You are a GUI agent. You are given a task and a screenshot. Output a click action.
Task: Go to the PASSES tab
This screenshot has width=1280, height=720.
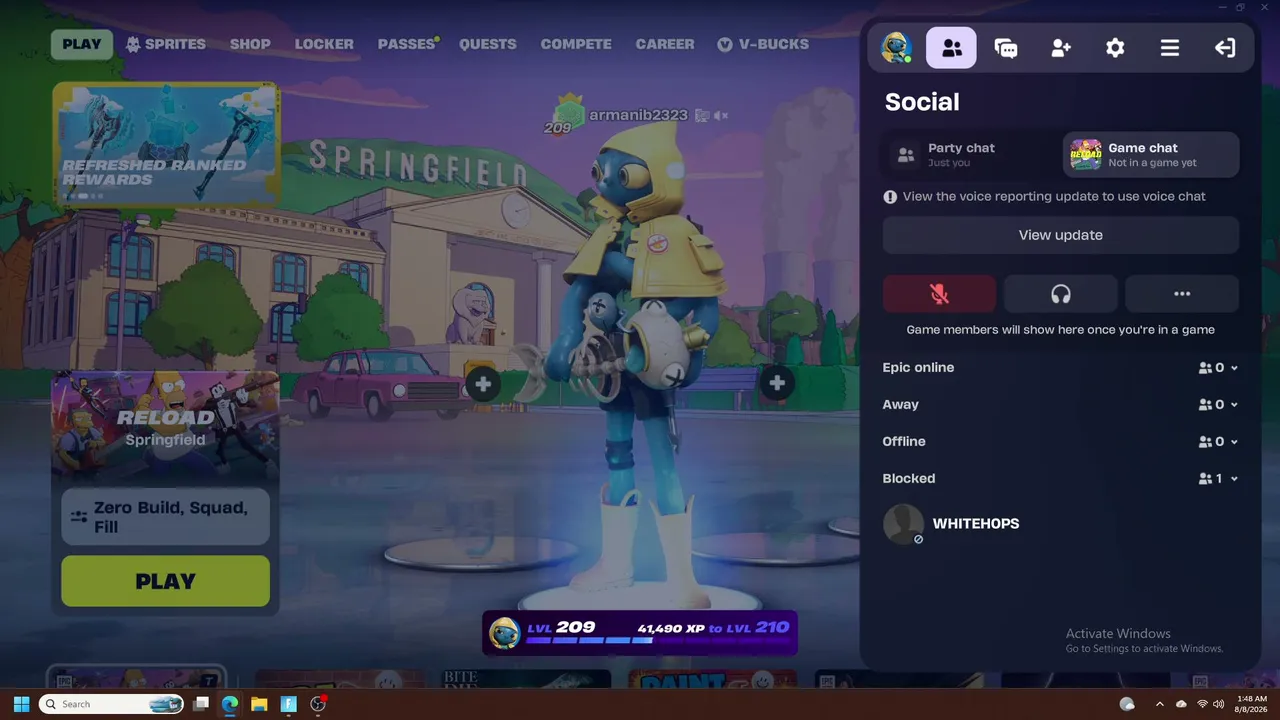[407, 44]
